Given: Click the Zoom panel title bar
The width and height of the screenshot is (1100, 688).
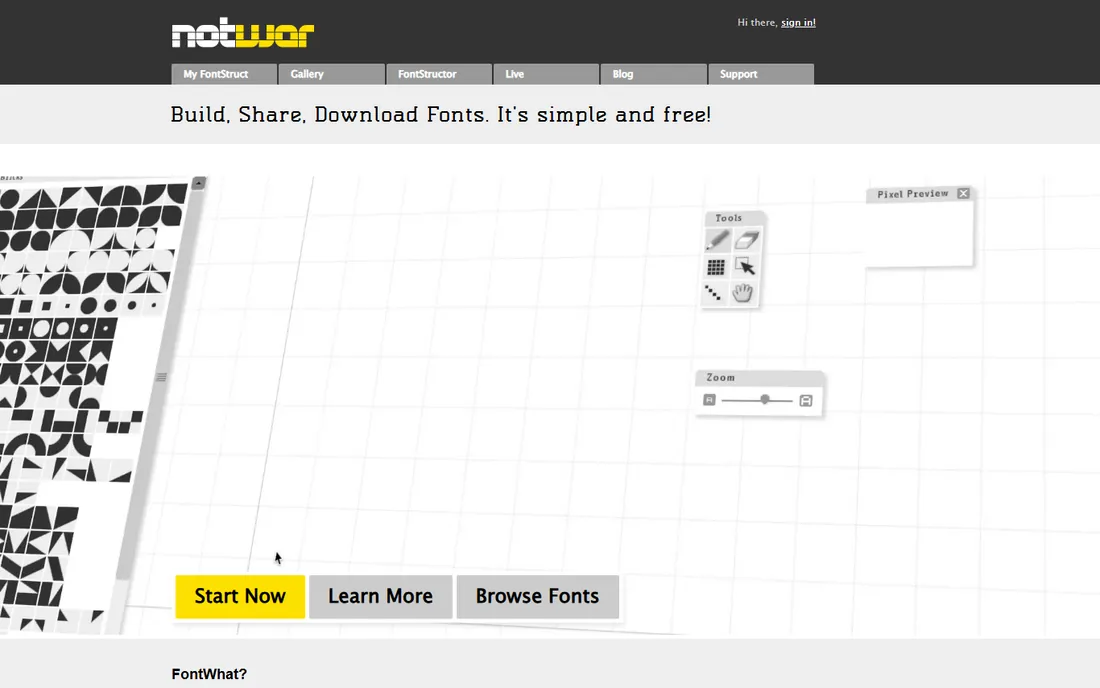Looking at the screenshot, I should 760,377.
